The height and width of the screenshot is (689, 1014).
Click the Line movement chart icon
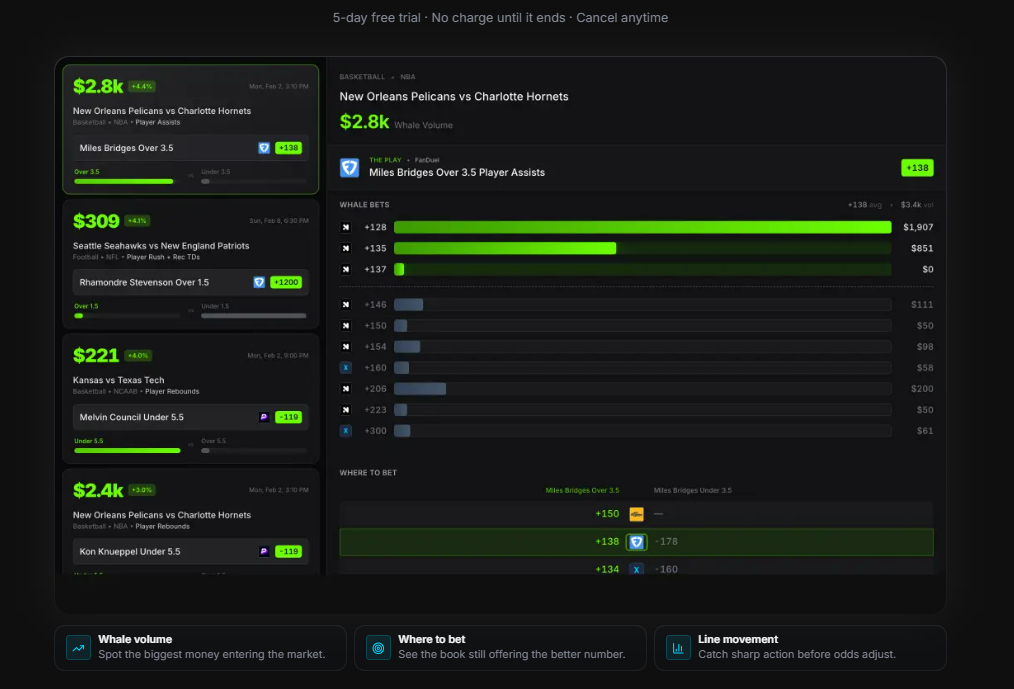click(678, 648)
